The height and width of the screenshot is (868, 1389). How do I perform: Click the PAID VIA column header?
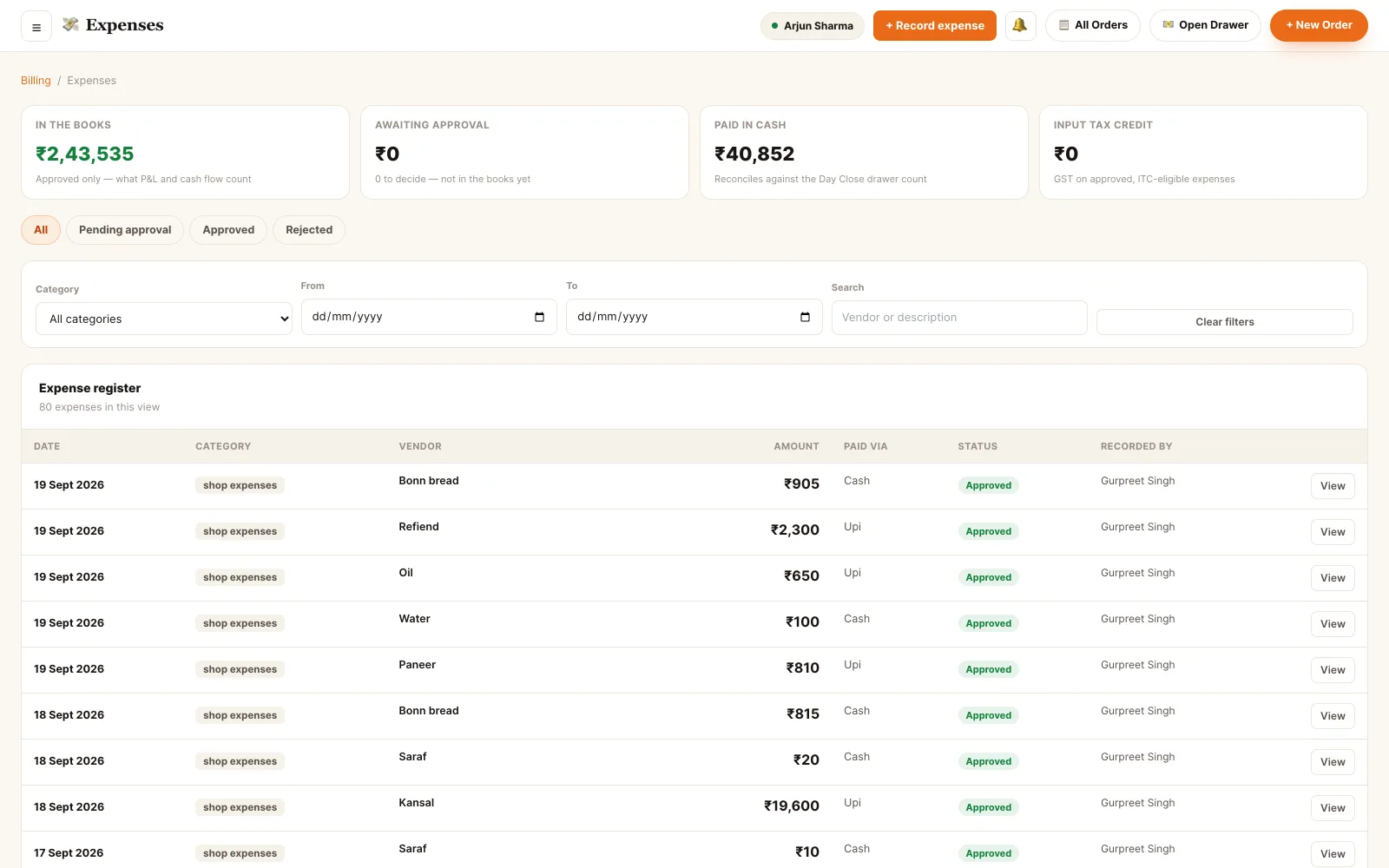866,446
